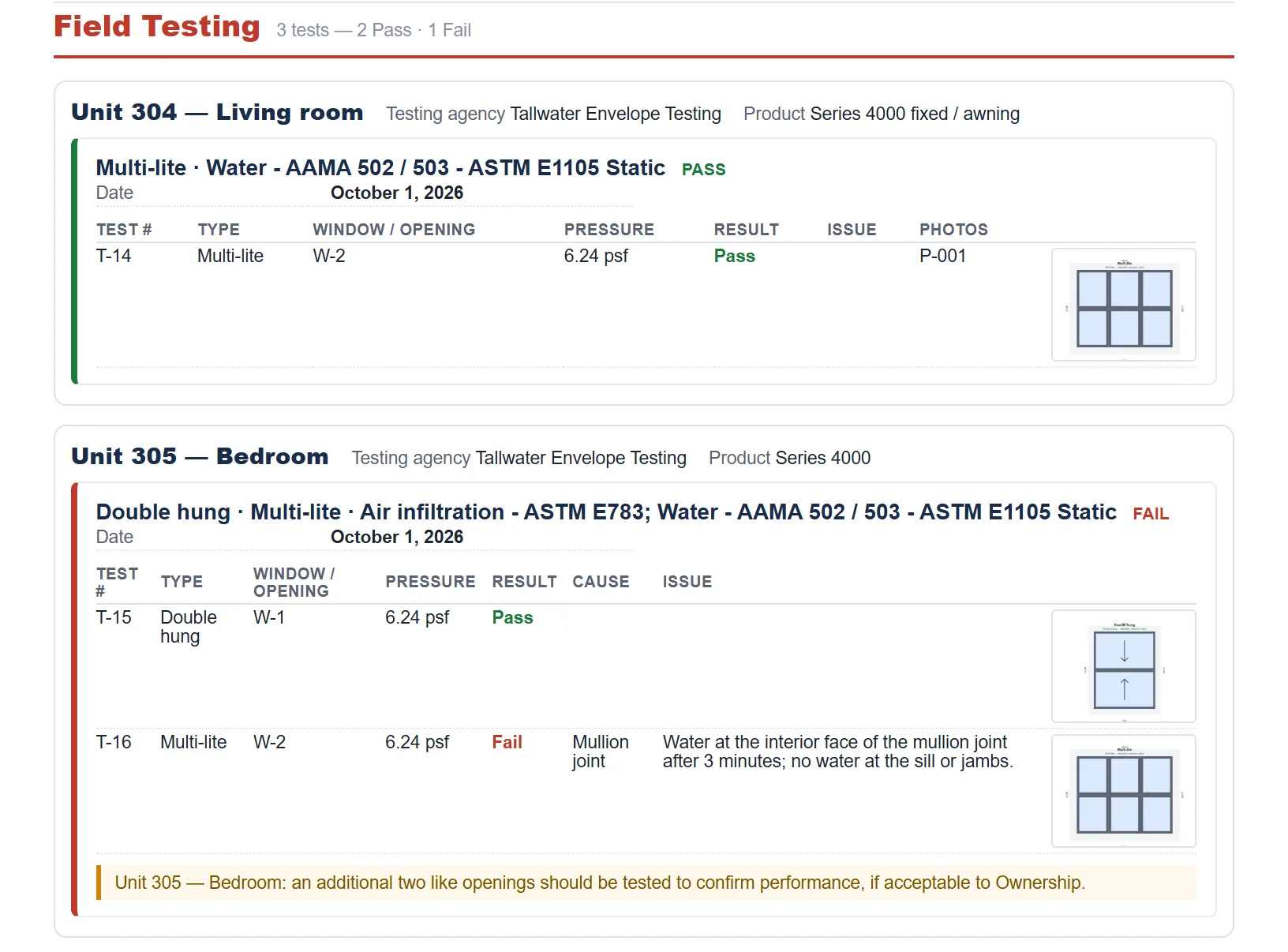Select the '3 tests — 2 Pass · 1 Fail' summary
Image resolution: width=1288 pixels, height=952 pixels.
click(373, 30)
